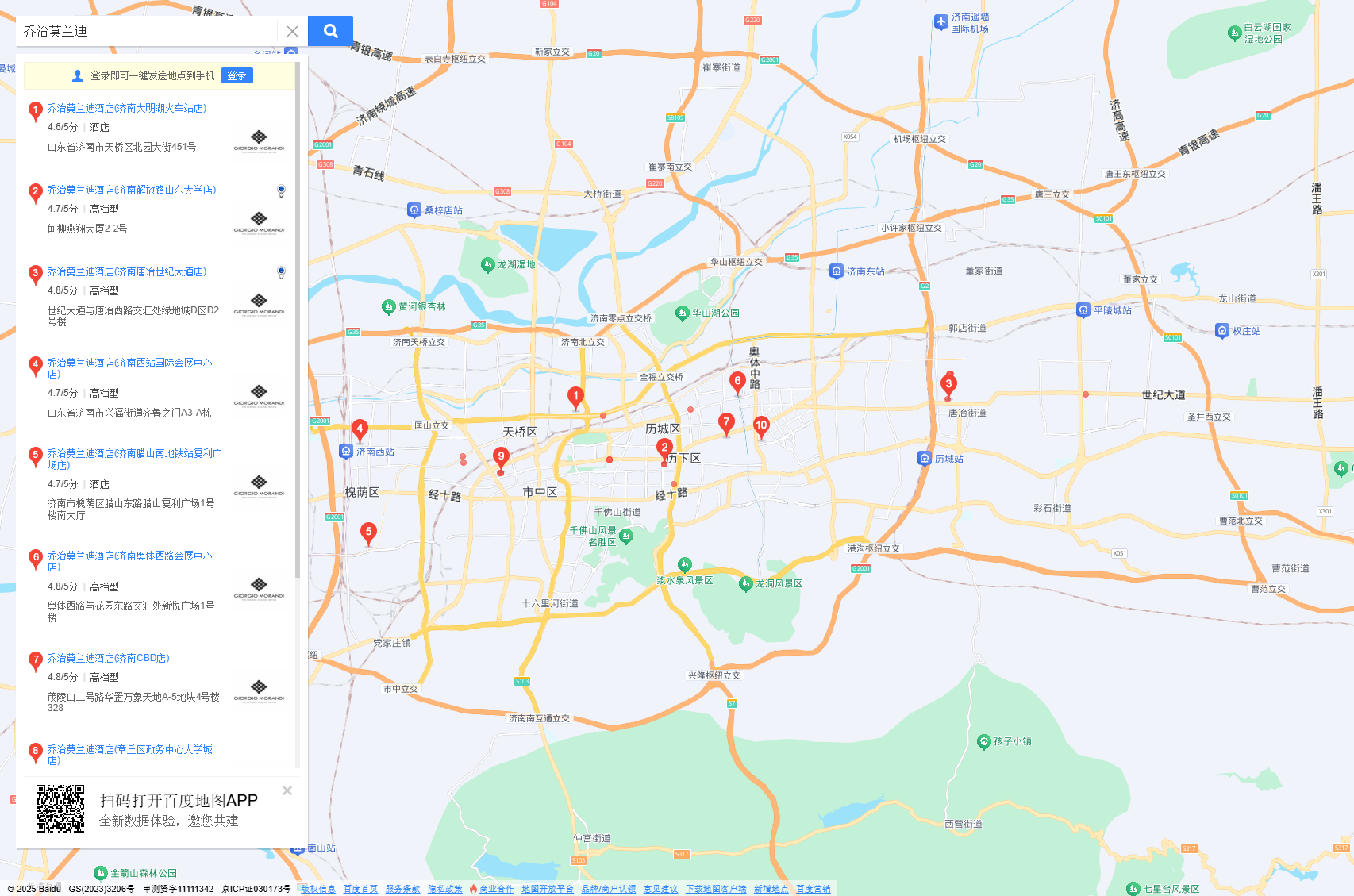Click street view icon for 解放路山东大学店
1354x896 pixels.
[281, 190]
